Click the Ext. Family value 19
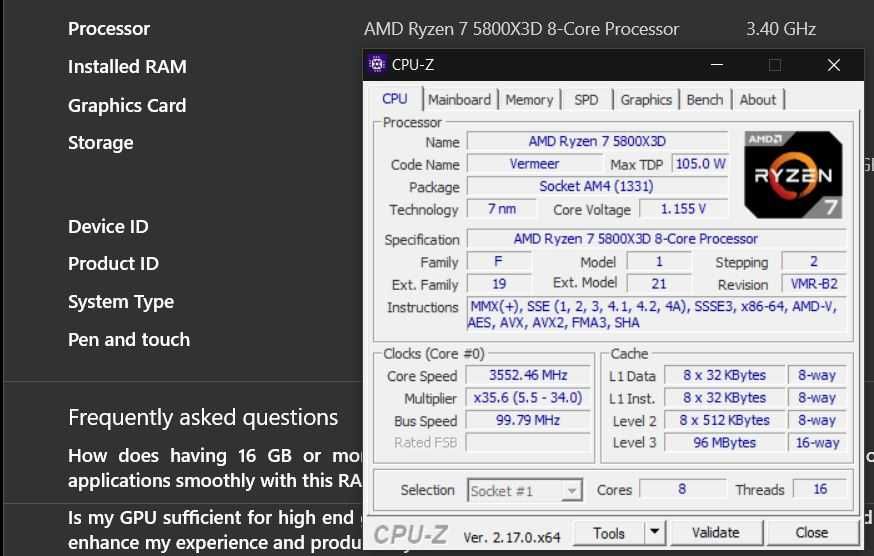Image resolution: width=874 pixels, height=556 pixels. [499, 284]
